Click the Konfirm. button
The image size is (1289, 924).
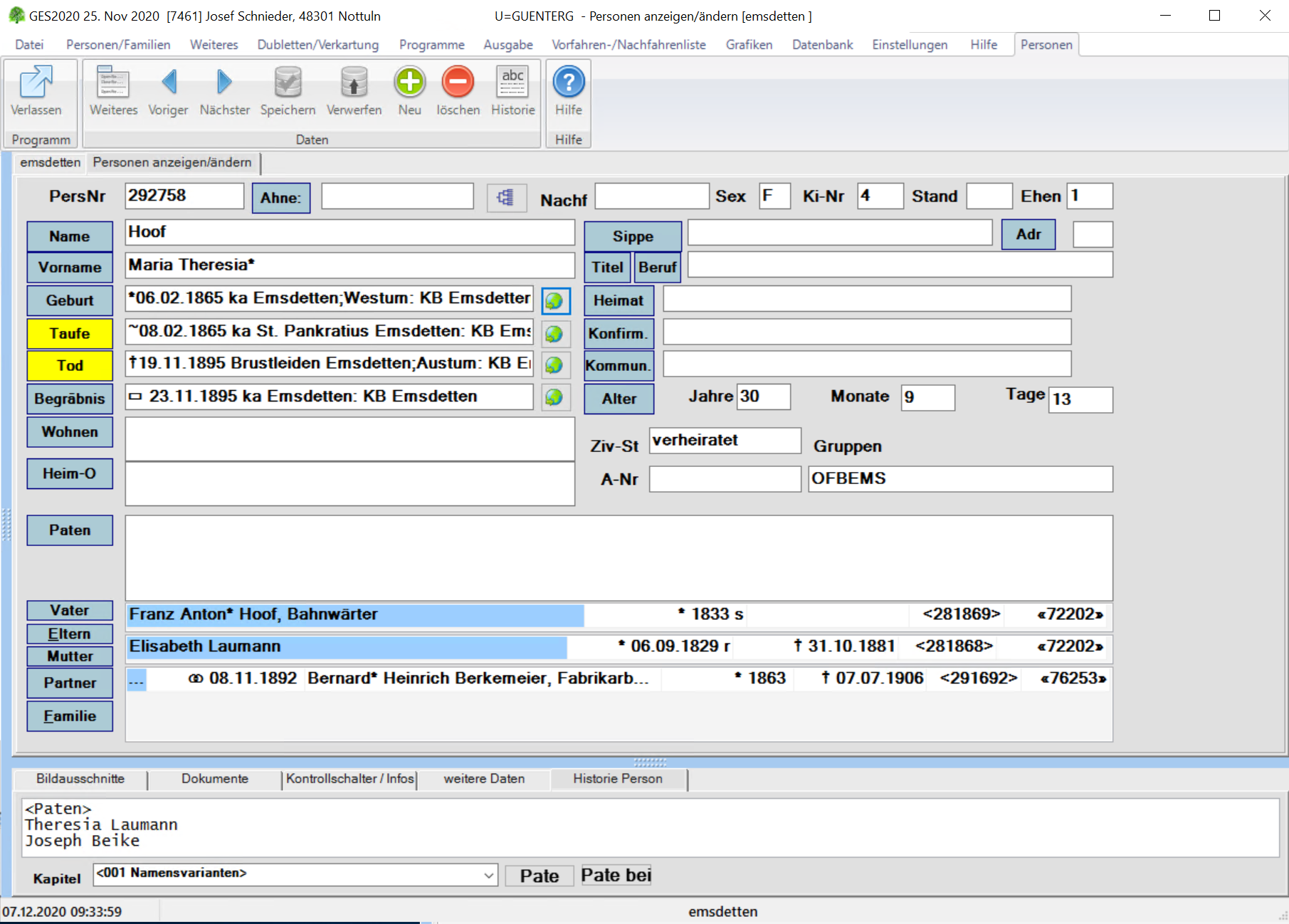(619, 333)
